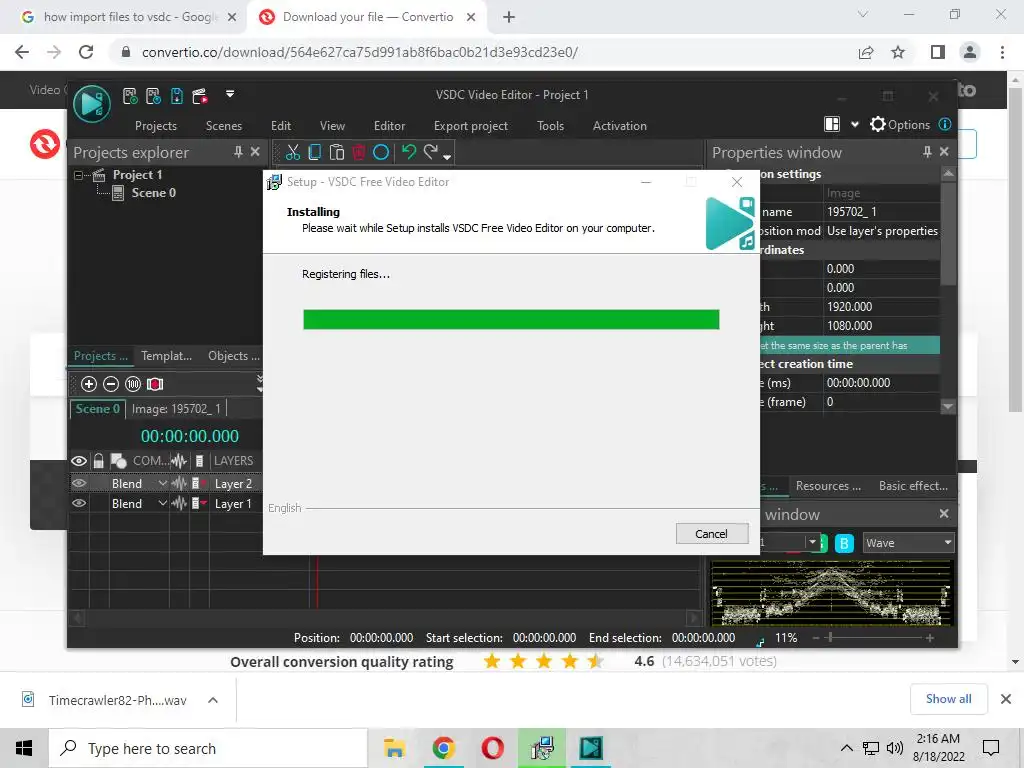Open the Export project menu
Image resolution: width=1024 pixels, height=768 pixels.
click(x=471, y=125)
